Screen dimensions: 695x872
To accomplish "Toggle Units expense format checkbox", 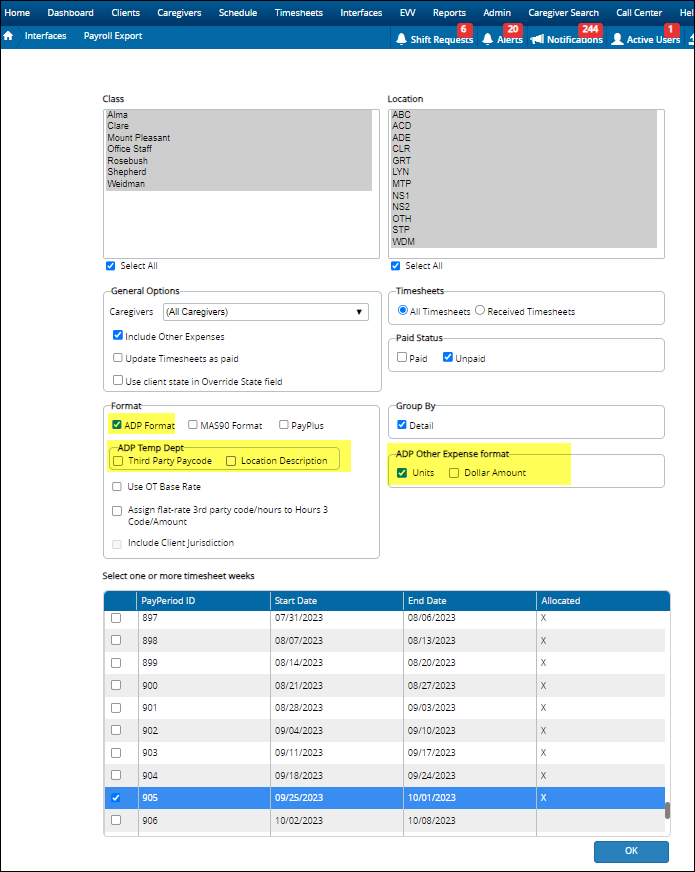I will tap(402, 473).
